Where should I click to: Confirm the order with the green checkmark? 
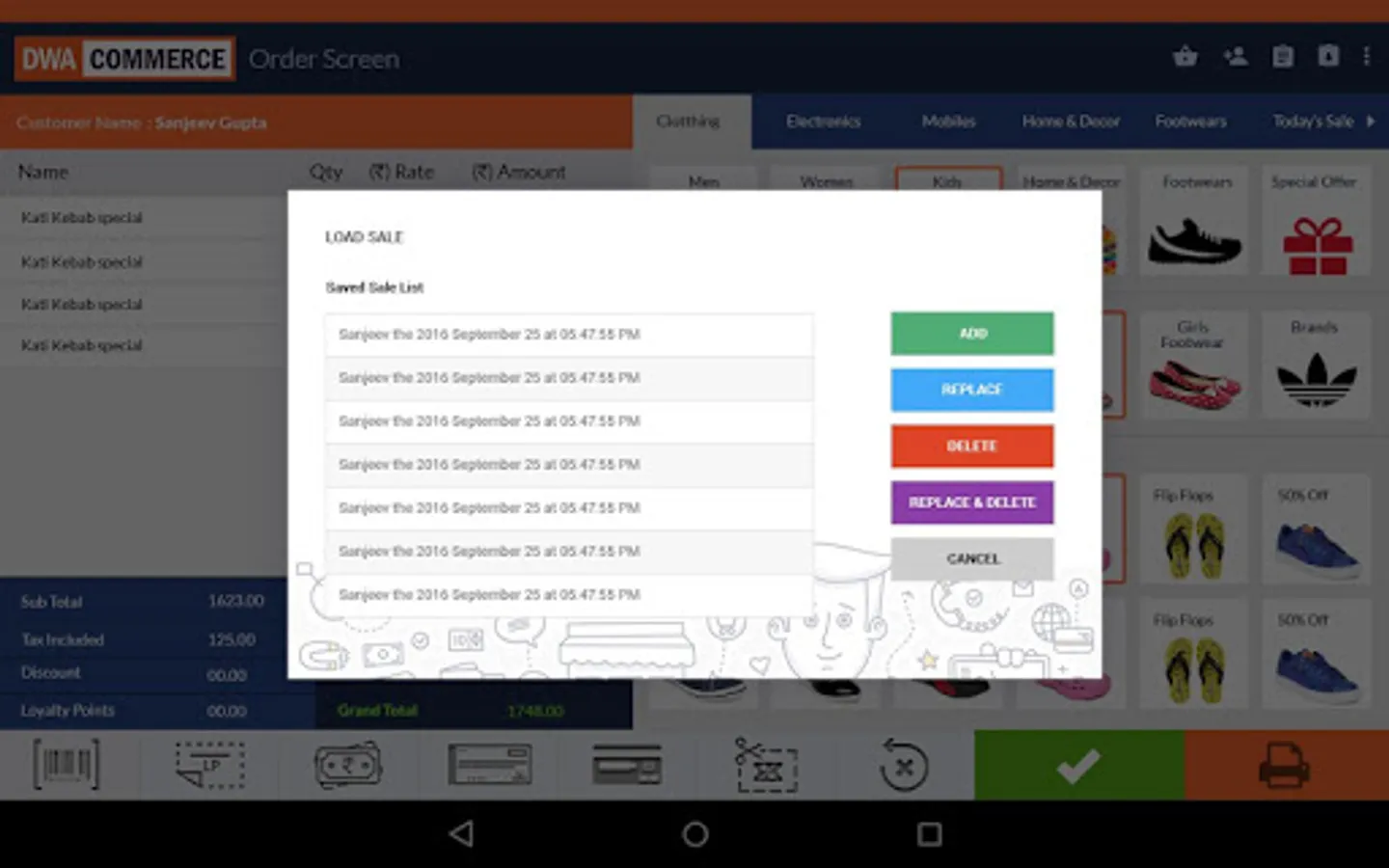pyautogui.click(x=1078, y=764)
